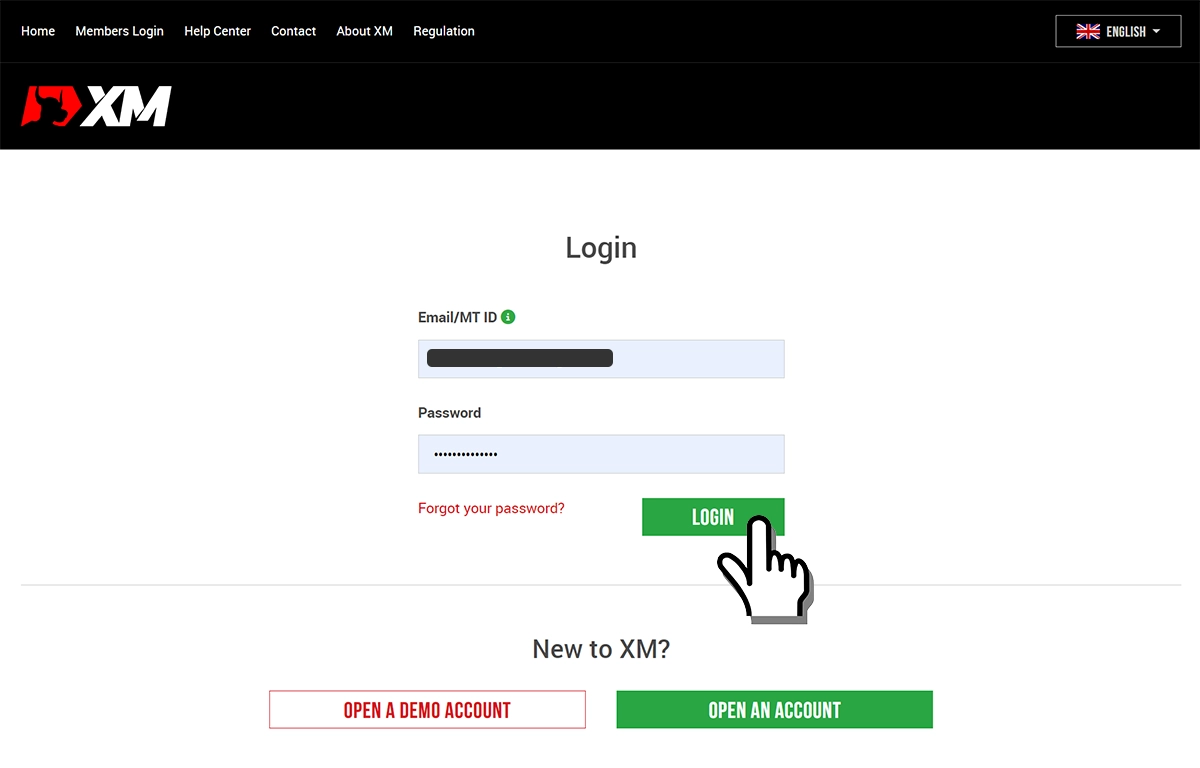The image size is (1200, 768).
Task: Focus the Email/MT ID input field
Action: (x=601, y=359)
